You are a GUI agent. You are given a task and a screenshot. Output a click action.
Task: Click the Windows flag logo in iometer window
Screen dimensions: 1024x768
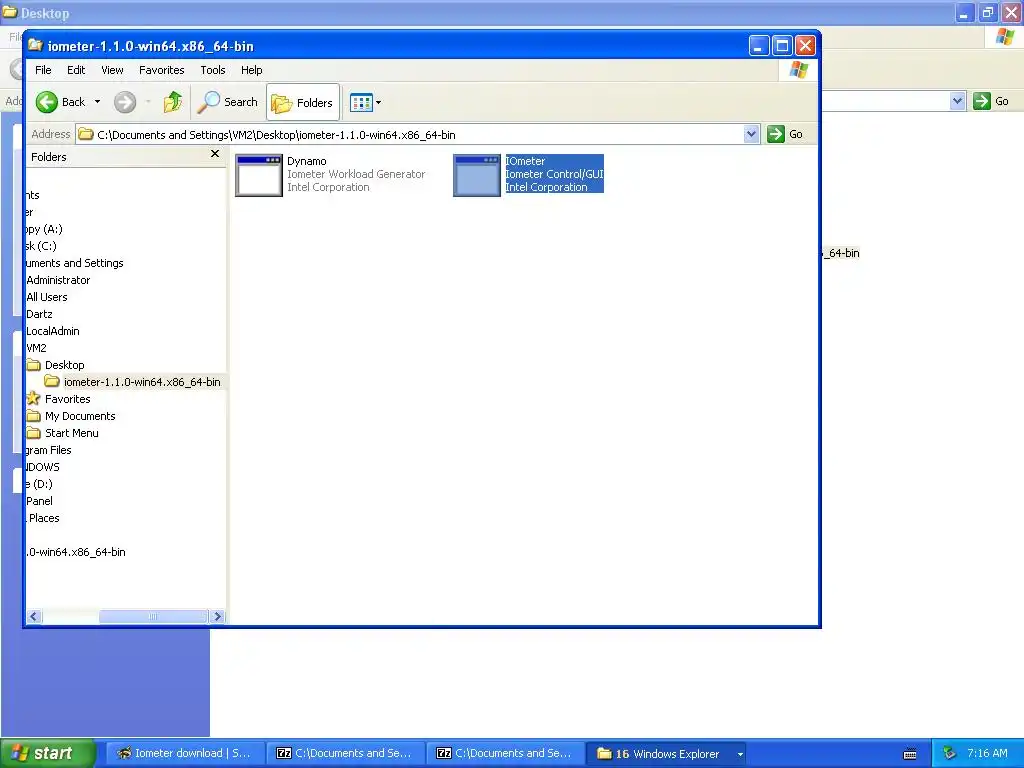(x=798, y=70)
